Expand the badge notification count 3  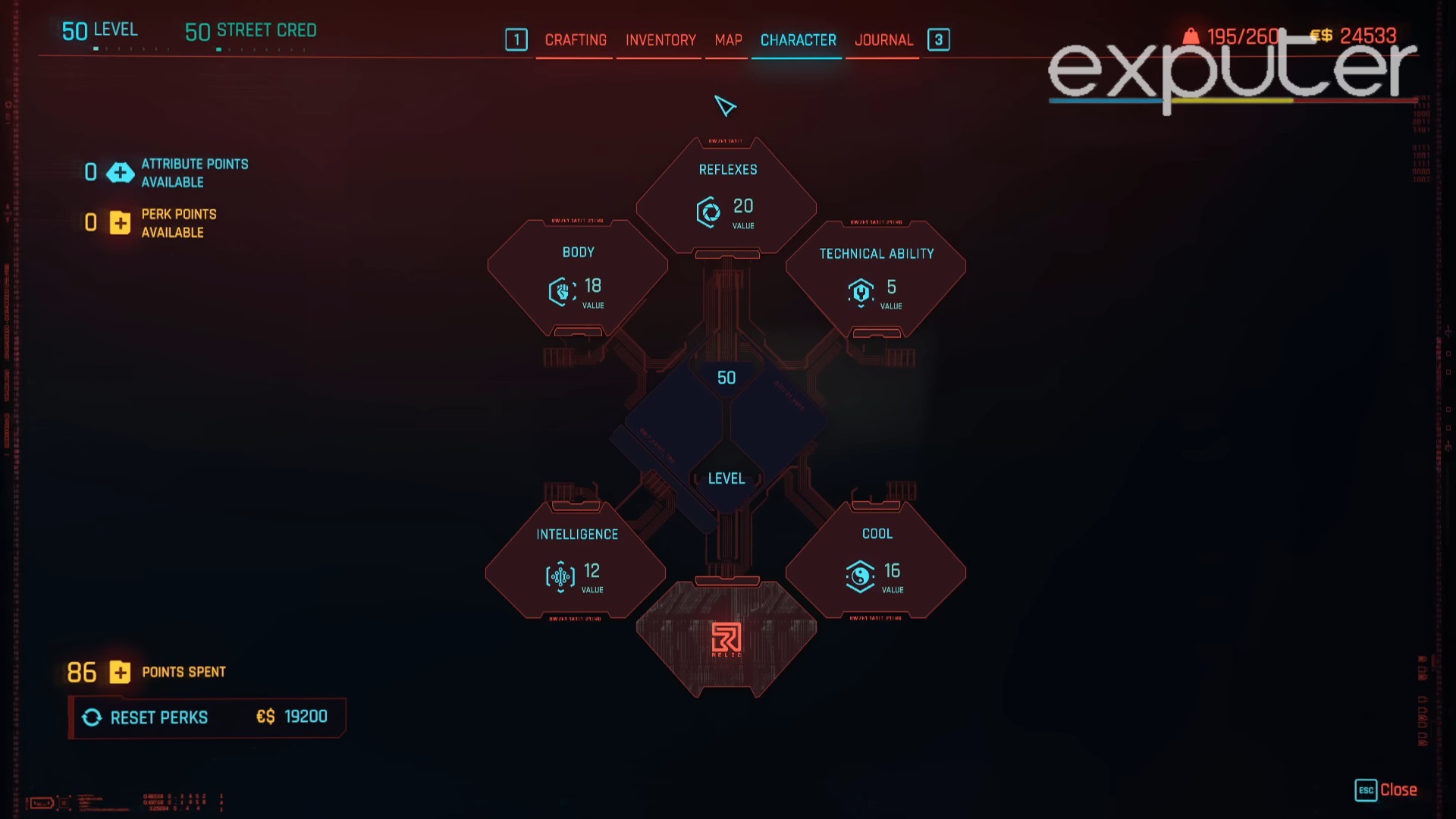937,40
